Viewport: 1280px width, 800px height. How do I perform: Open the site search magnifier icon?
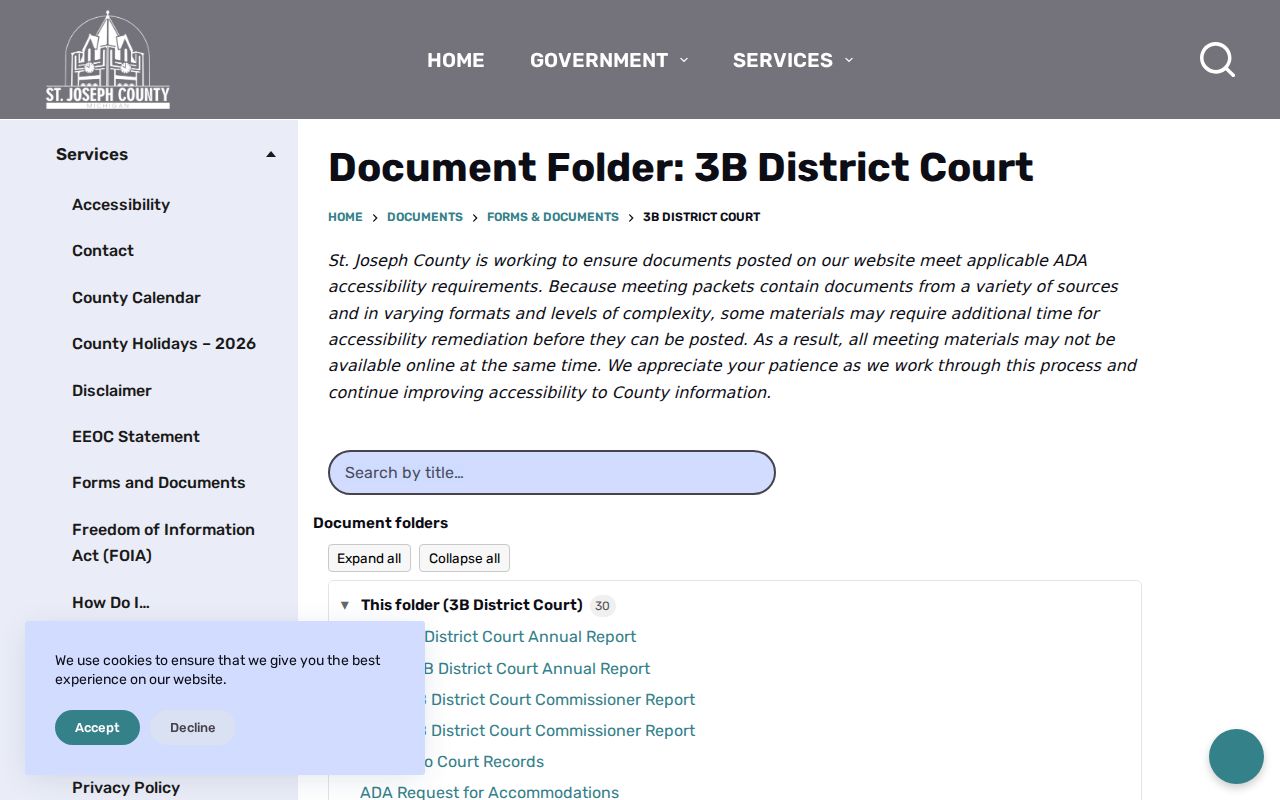[x=1217, y=60]
